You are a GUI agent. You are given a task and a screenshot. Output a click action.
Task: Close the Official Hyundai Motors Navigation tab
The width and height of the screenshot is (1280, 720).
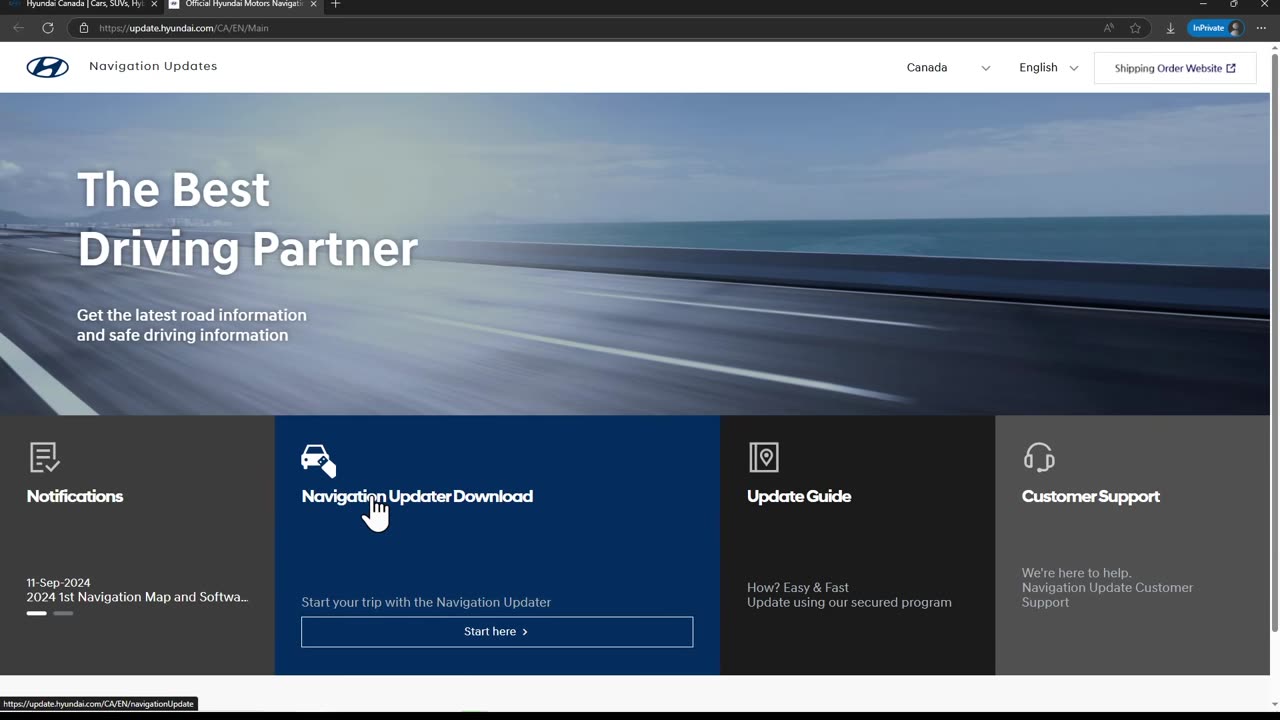[x=313, y=4]
